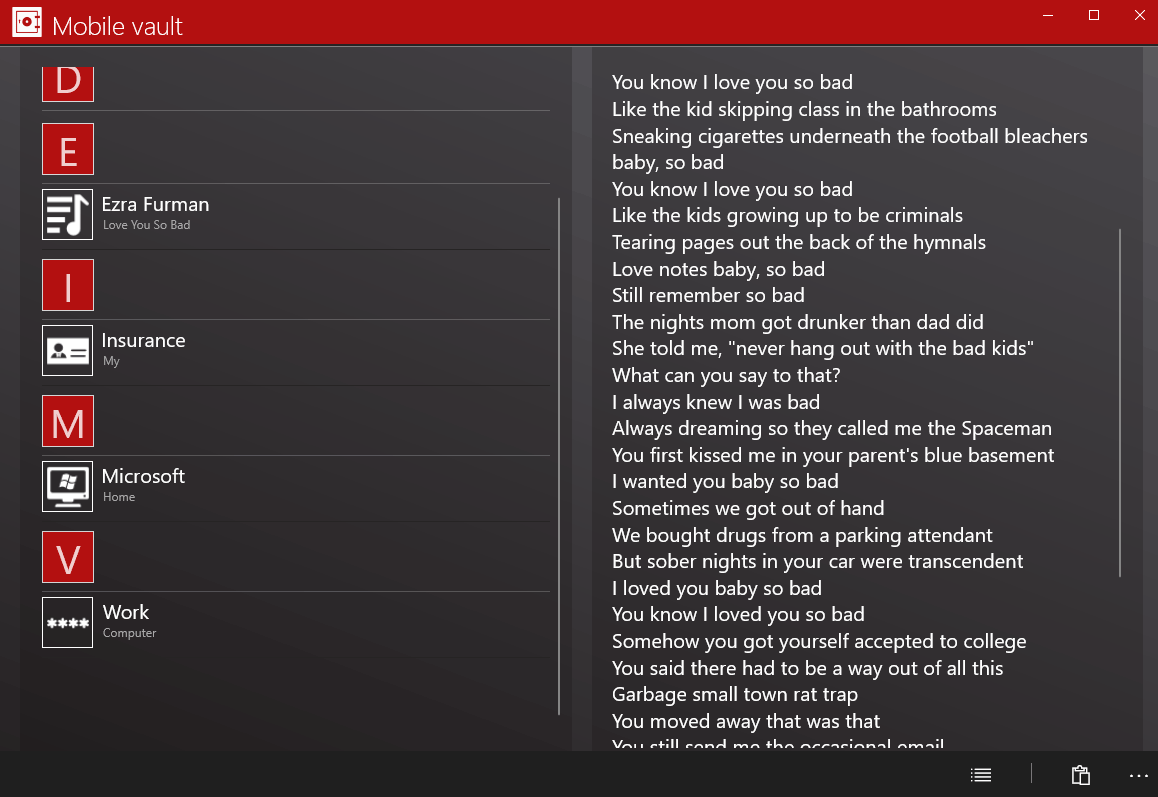Screen dimensions: 1158x797
Task: Select the letter E group header
Action: (x=68, y=149)
